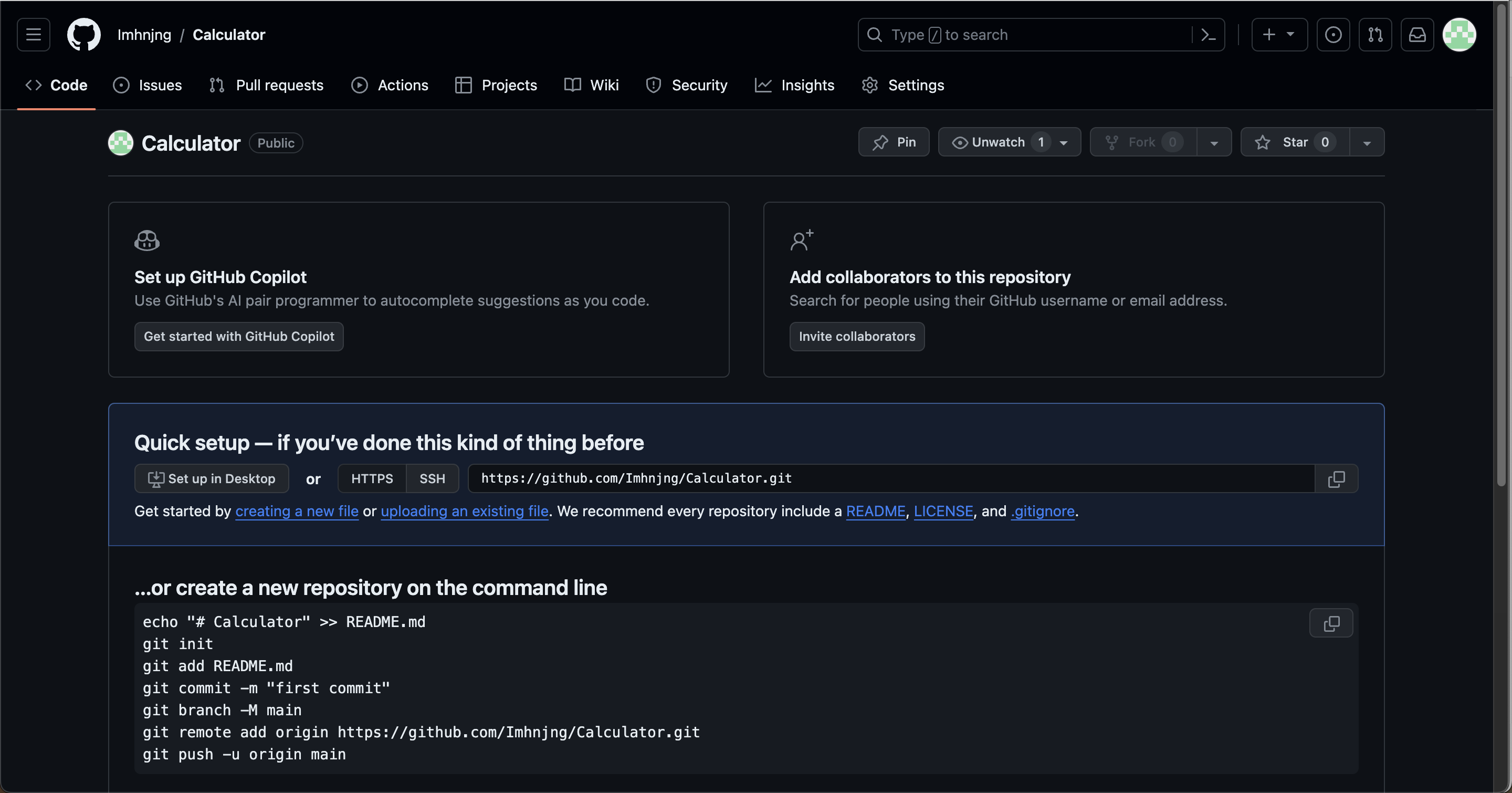Click the 'git push -u origin main' line

pos(244,755)
